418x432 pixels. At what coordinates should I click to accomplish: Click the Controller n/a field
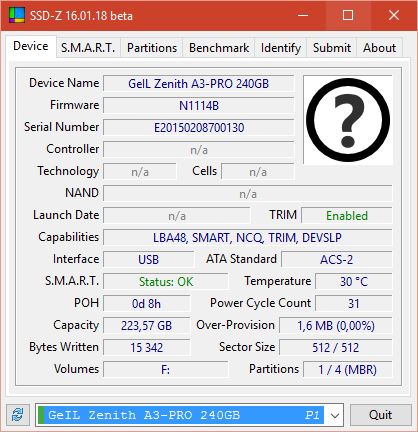coord(199,150)
